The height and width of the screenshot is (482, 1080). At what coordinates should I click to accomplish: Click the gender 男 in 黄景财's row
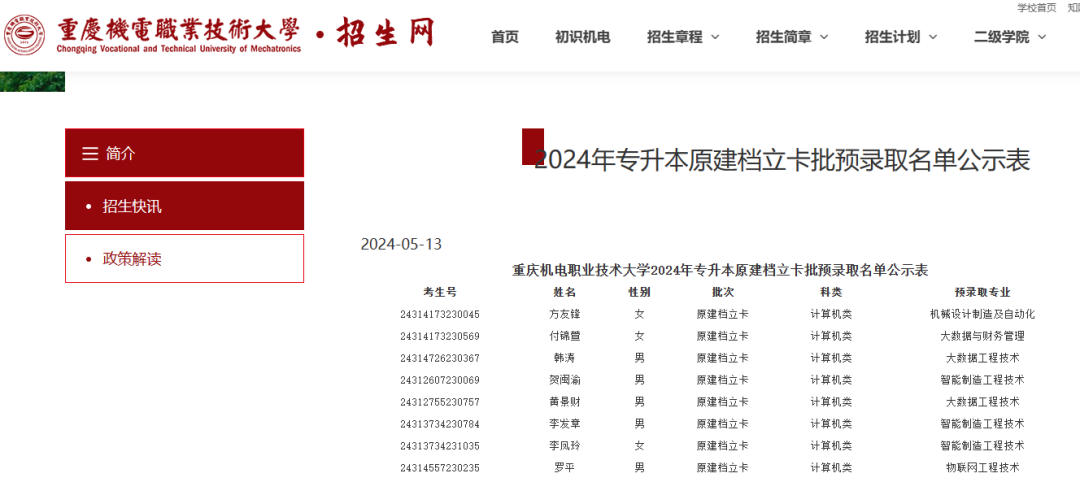click(x=639, y=402)
